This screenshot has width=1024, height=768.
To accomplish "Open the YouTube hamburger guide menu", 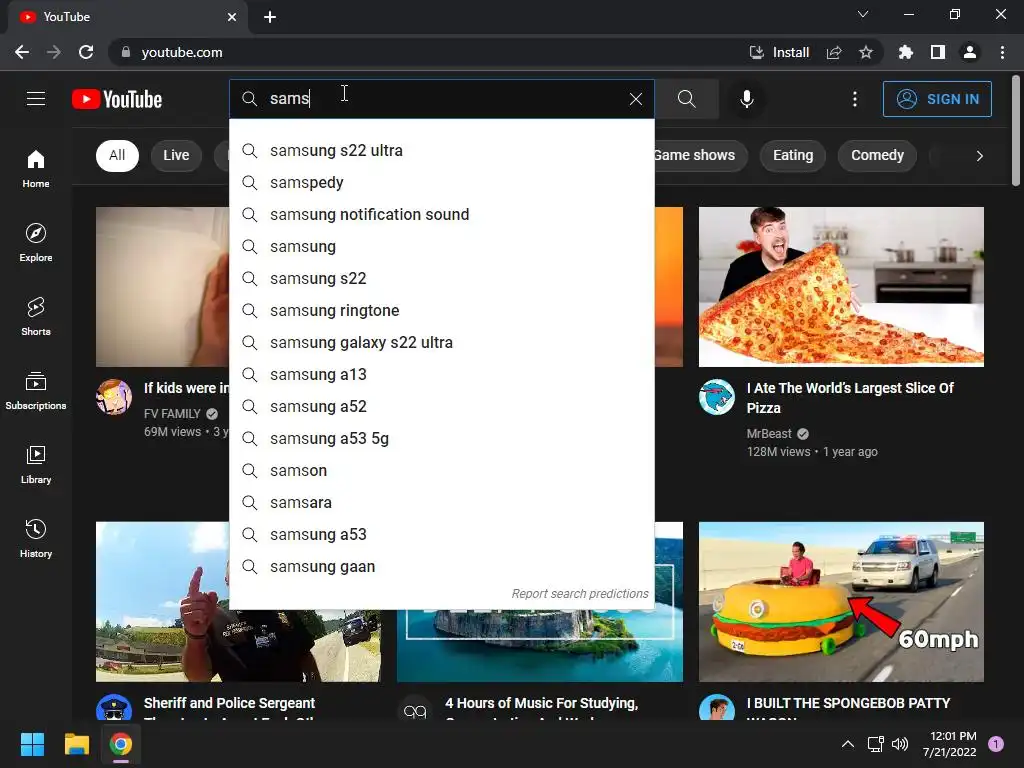I will 36,99.
